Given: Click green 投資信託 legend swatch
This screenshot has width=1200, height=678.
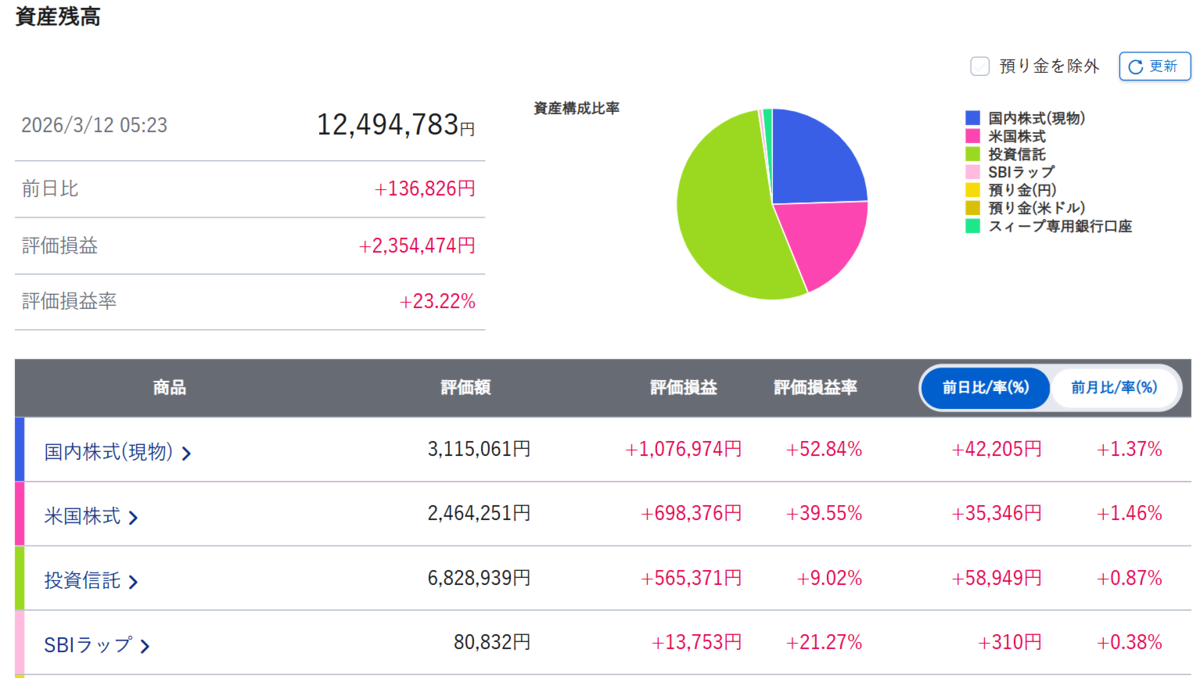Looking at the screenshot, I should point(973,154).
